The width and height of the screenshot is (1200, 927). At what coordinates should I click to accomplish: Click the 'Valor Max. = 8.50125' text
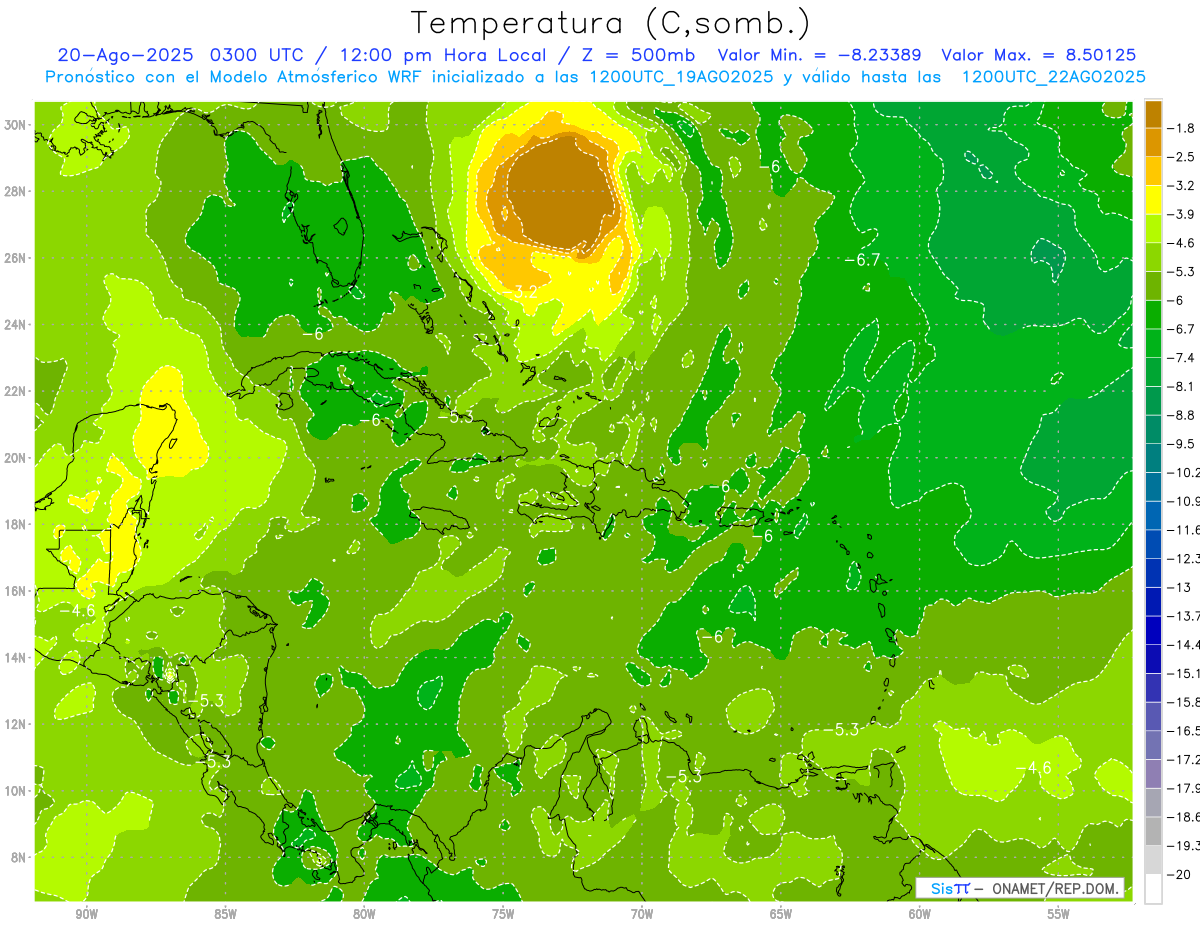click(1039, 55)
